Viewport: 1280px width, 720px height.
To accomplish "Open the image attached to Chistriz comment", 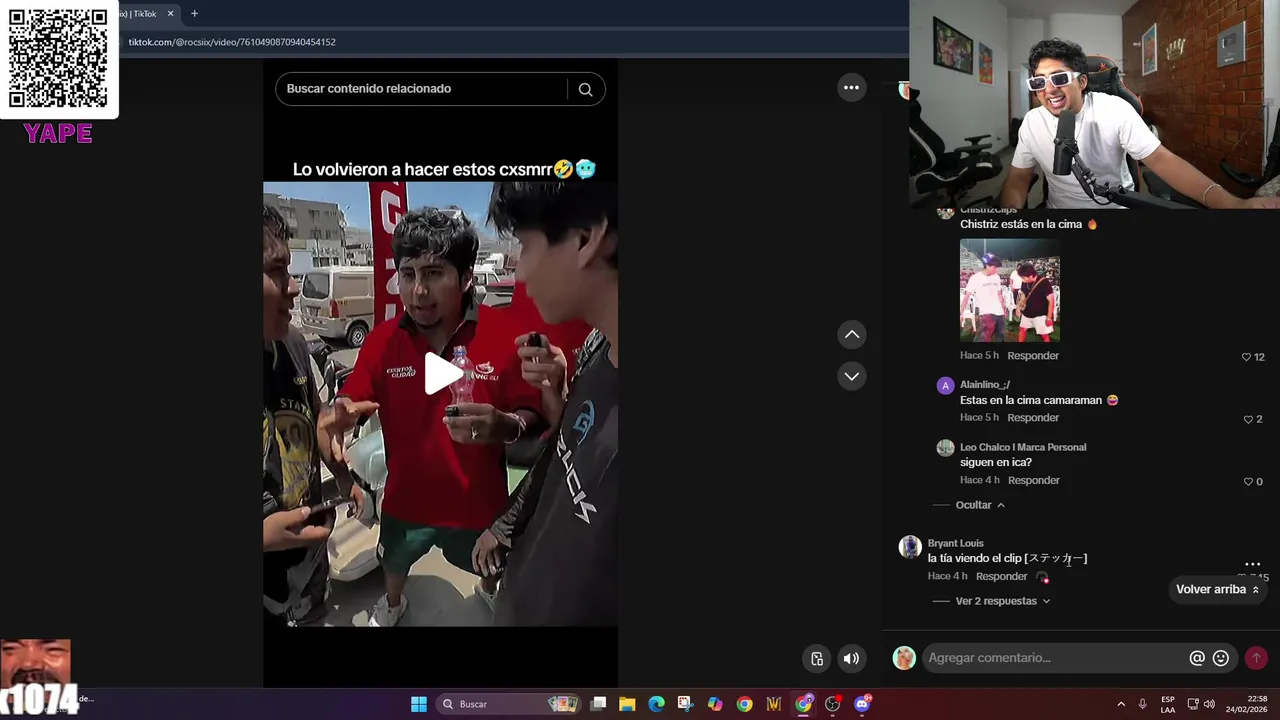I will 1009,290.
